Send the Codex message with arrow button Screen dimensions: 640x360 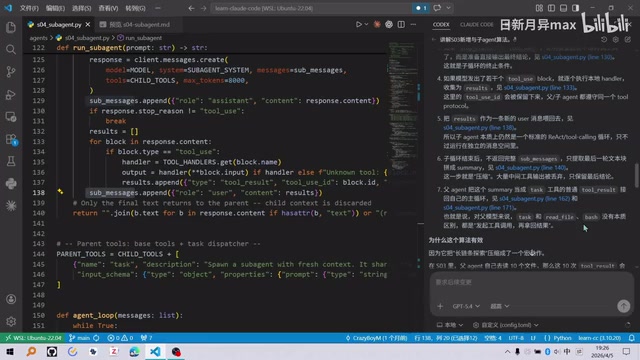623,306
